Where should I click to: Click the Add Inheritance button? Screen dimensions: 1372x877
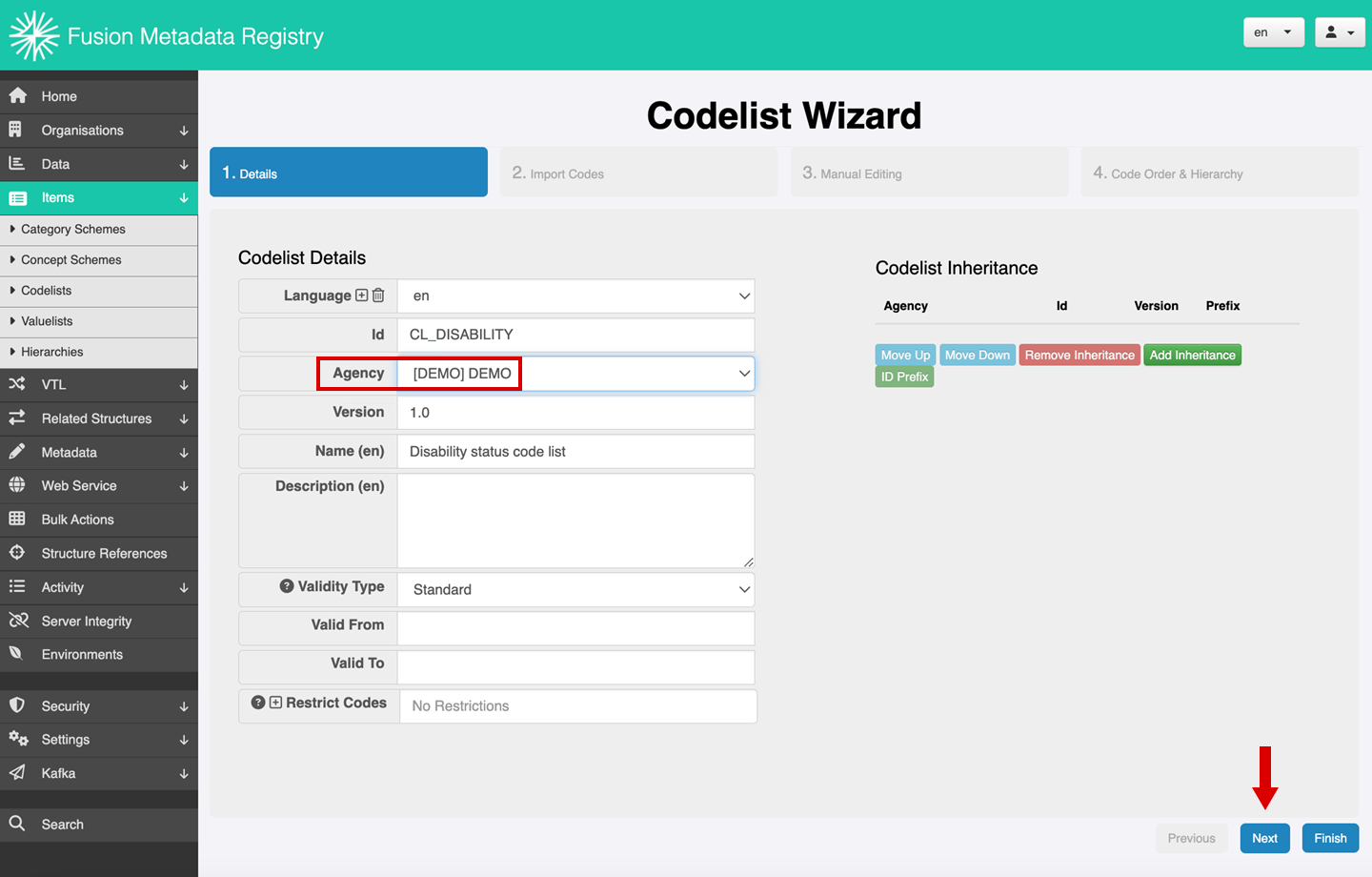[x=1192, y=356]
